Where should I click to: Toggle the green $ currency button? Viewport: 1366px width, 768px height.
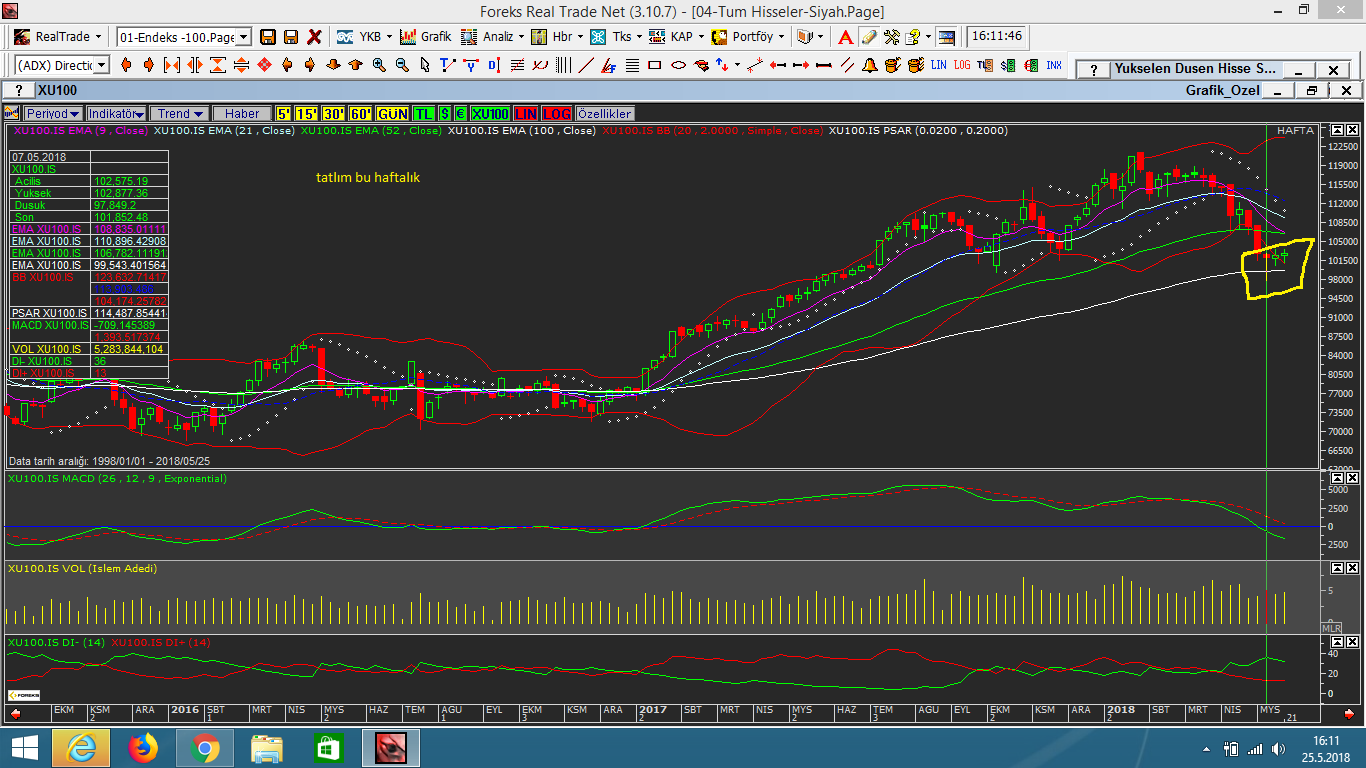coord(444,113)
